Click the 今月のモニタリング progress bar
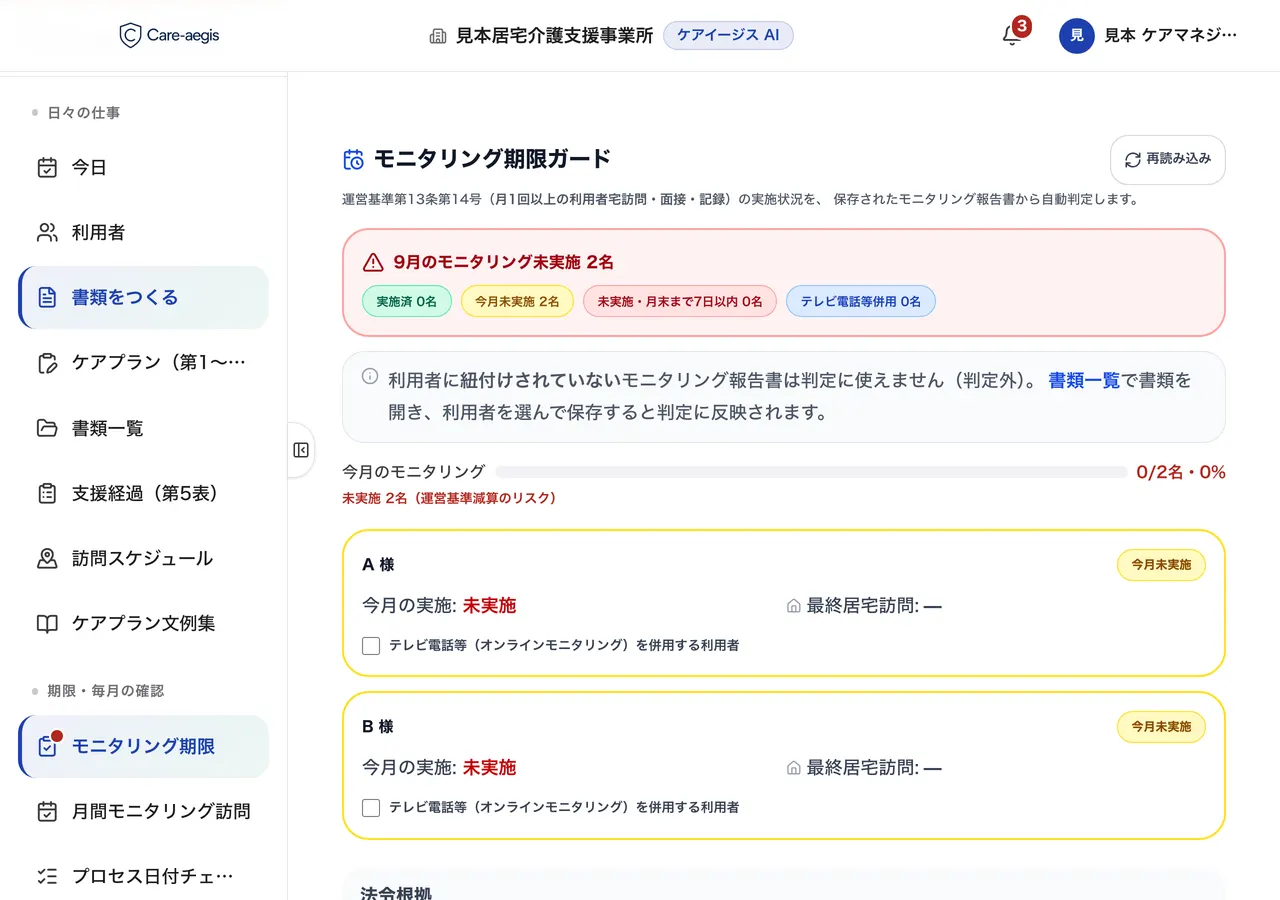Image resolution: width=1280 pixels, height=900 pixels. coord(812,472)
